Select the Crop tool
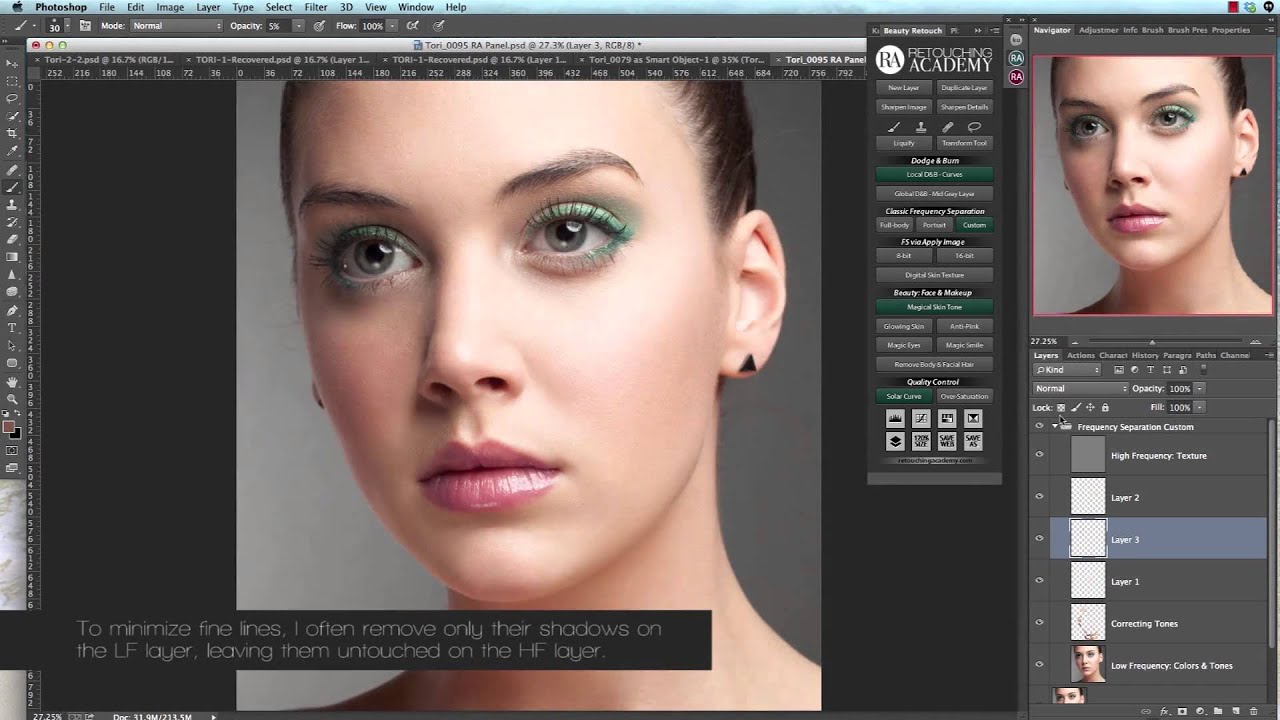 point(13,134)
